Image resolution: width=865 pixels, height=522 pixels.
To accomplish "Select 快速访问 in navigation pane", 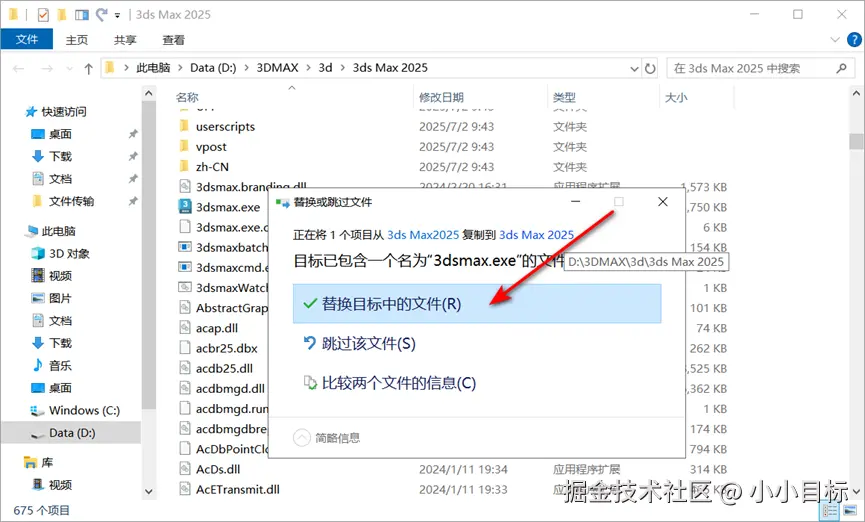I will tap(64, 111).
